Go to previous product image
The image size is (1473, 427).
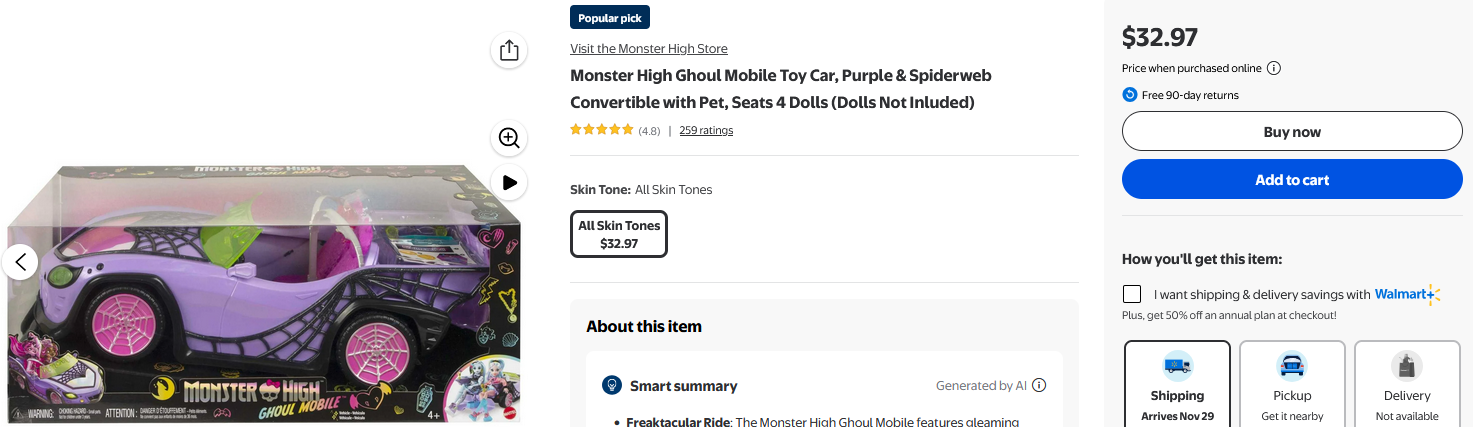(x=20, y=262)
